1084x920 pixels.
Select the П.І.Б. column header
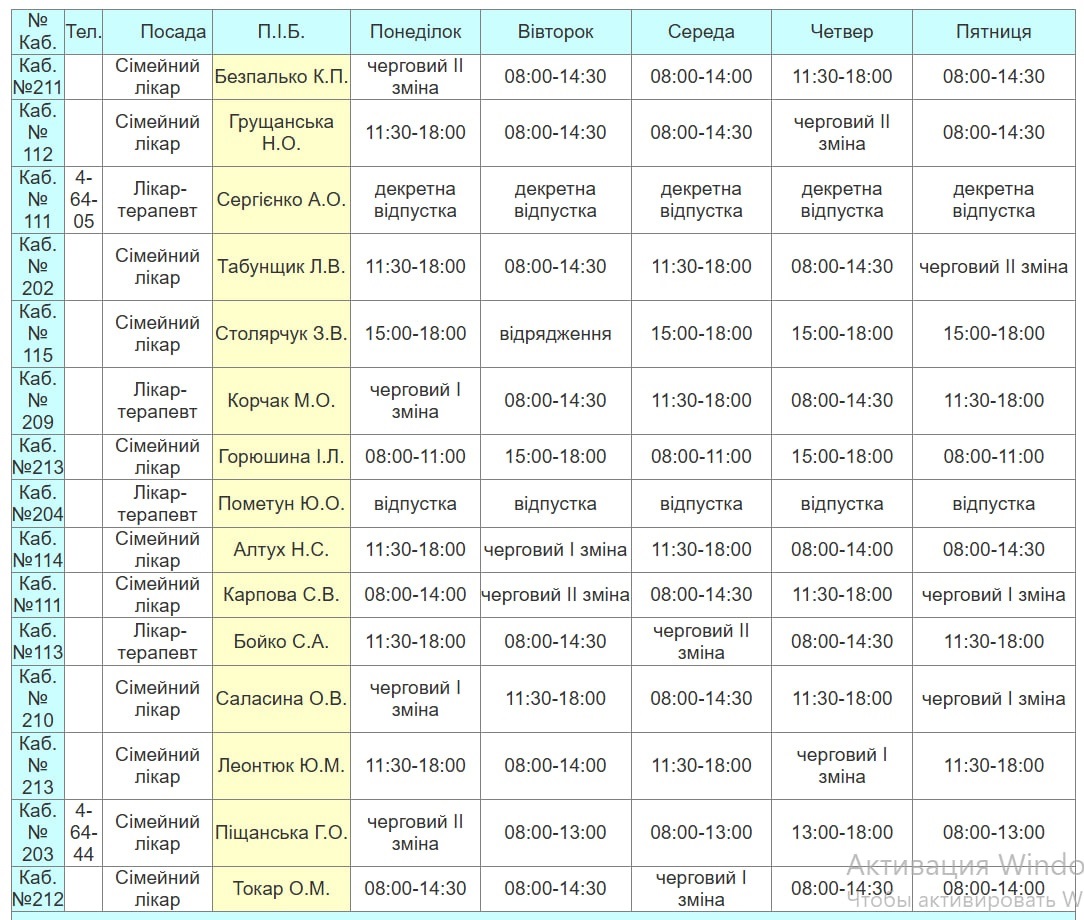point(281,32)
